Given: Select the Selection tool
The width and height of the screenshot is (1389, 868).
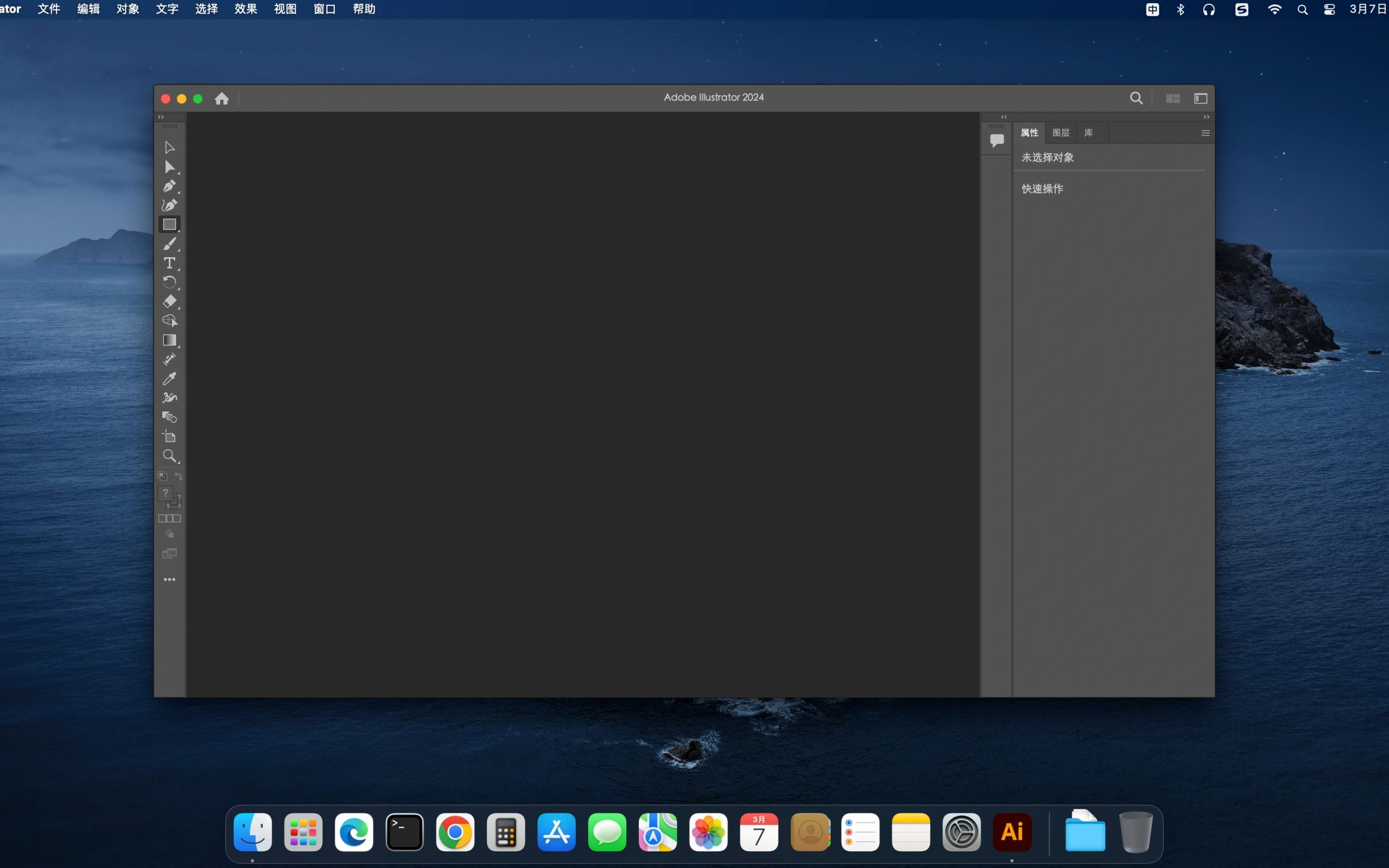Looking at the screenshot, I should pyautogui.click(x=169, y=147).
